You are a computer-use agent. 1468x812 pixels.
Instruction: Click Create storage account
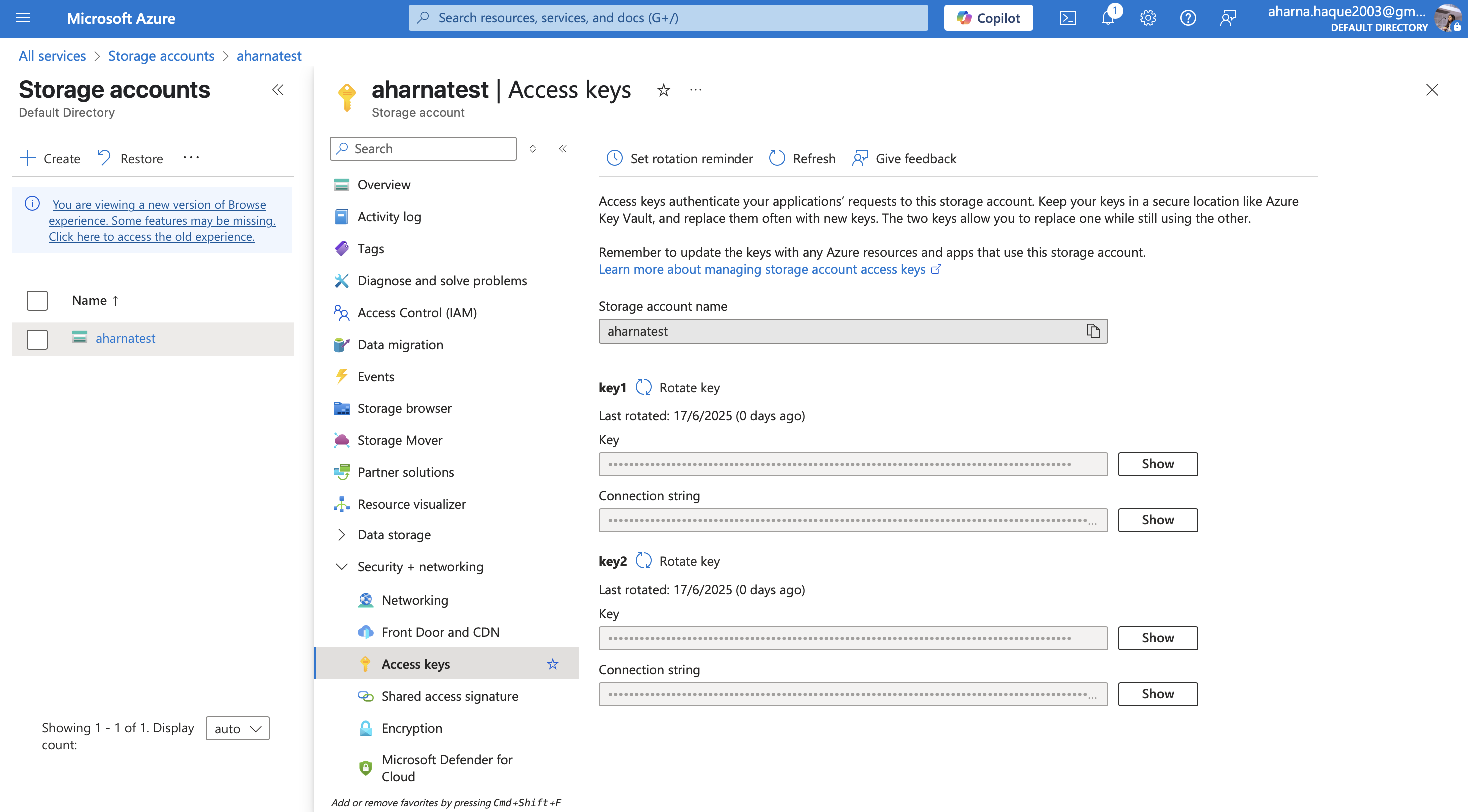click(50, 158)
